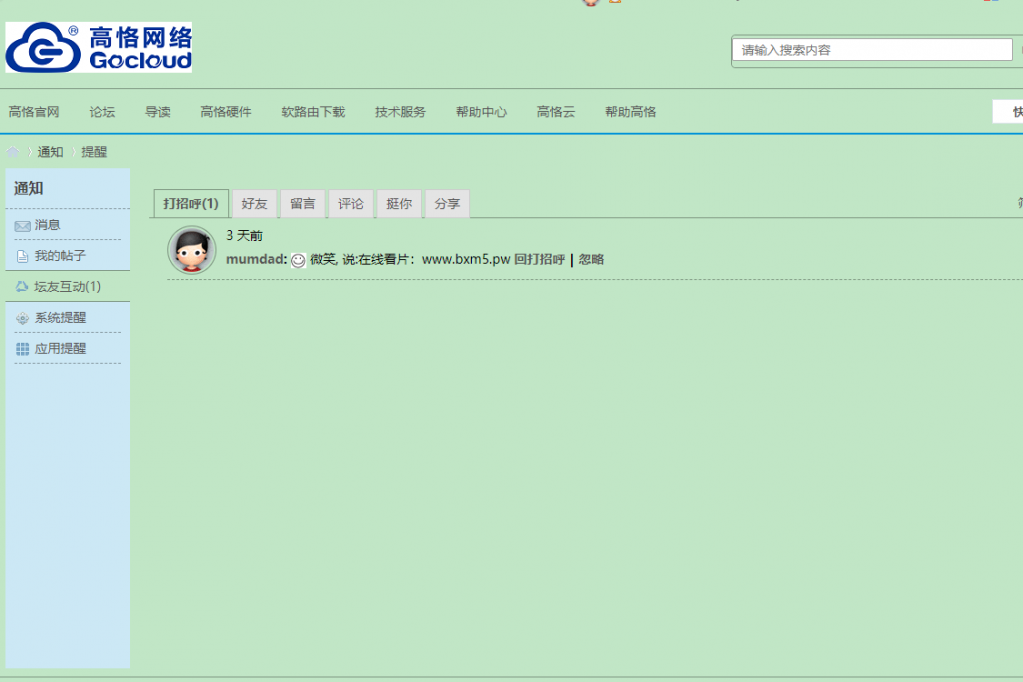Select the 分享 tab

coord(447,204)
